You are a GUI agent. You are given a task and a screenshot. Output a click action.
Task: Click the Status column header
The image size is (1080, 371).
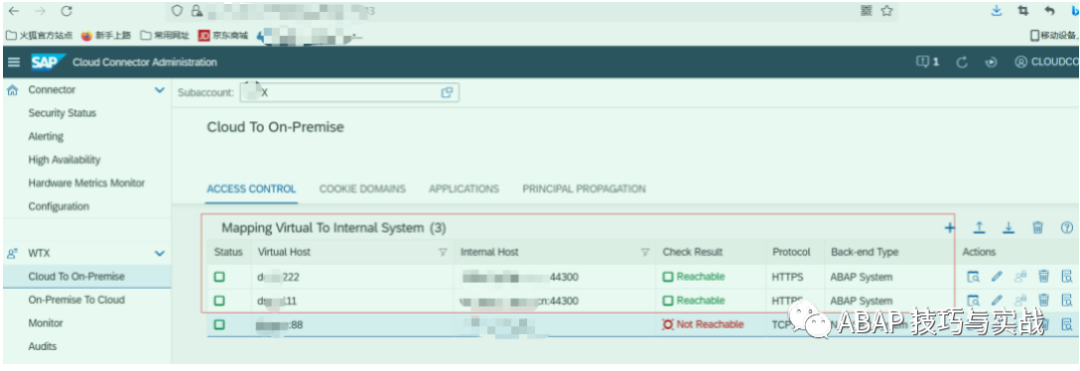228,252
